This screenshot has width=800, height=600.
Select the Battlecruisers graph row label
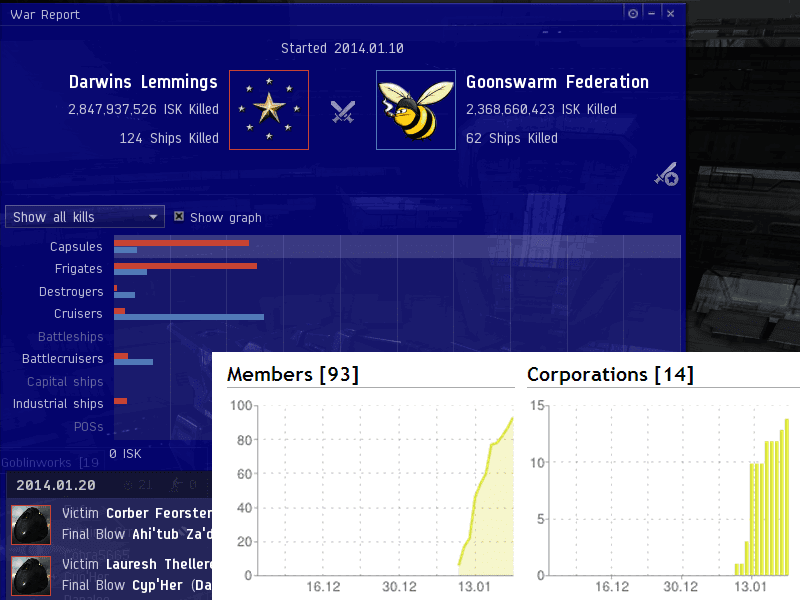coord(62,359)
